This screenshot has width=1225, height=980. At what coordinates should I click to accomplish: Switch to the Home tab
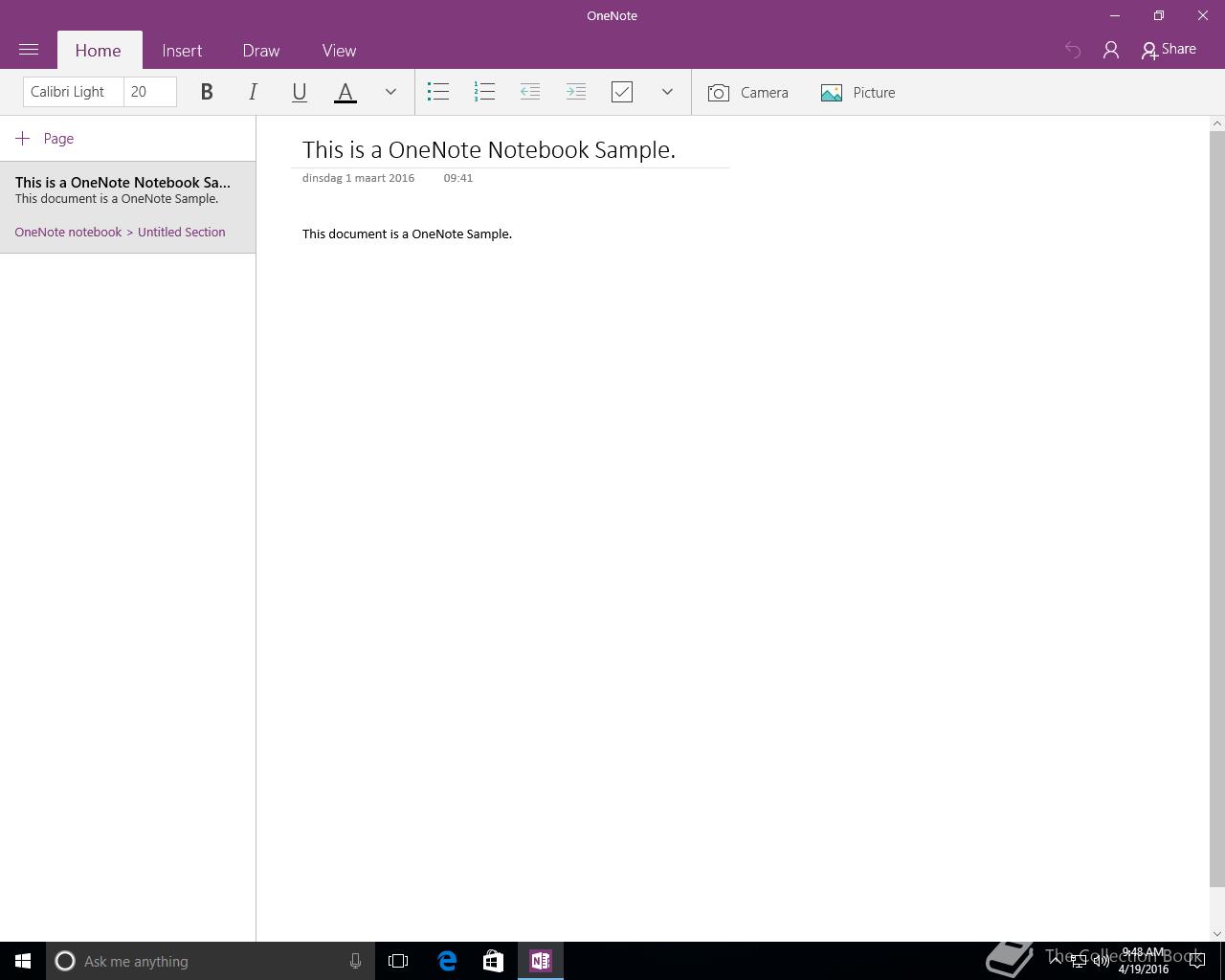tap(99, 51)
